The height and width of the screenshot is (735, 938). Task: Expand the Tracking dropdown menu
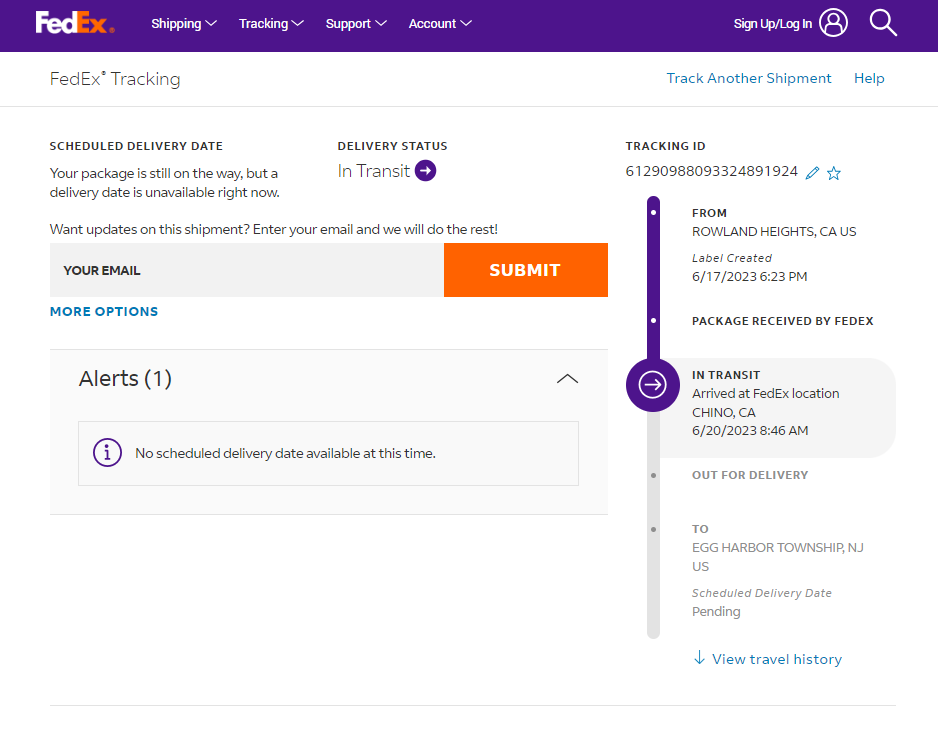[271, 24]
